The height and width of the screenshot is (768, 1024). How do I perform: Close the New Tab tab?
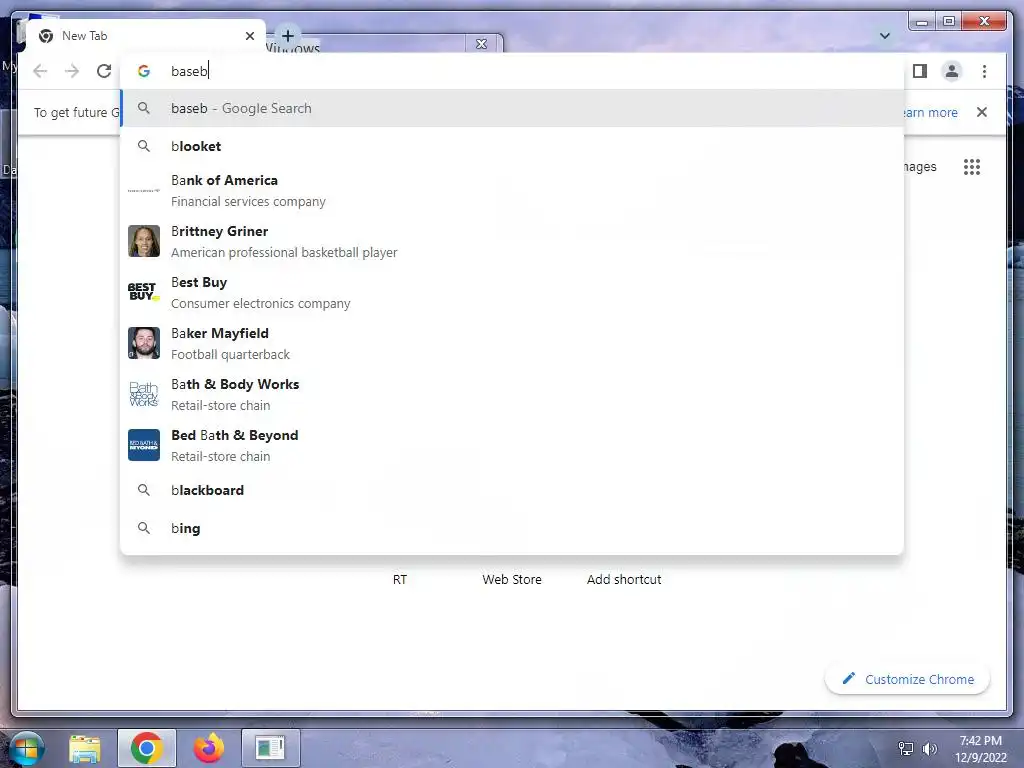coord(249,36)
